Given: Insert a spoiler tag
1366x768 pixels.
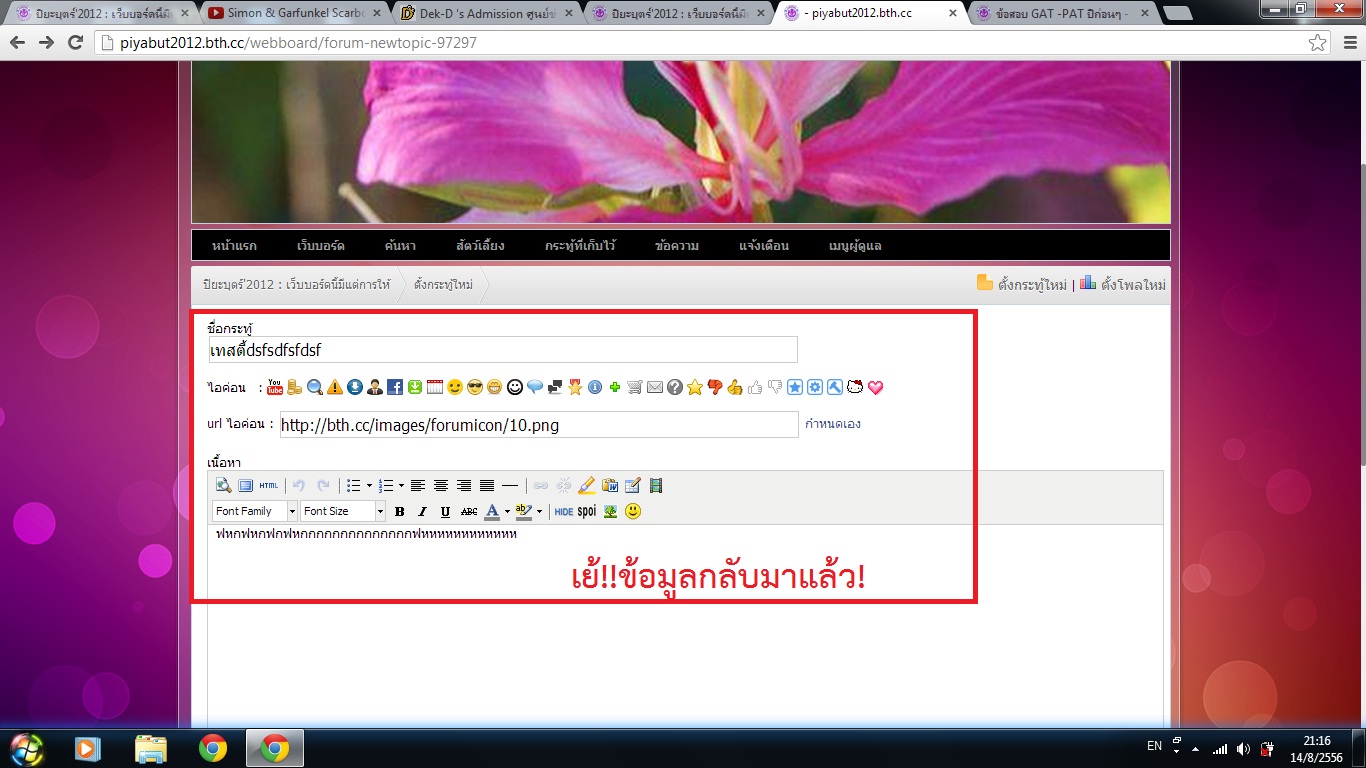Looking at the screenshot, I should (x=587, y=511).
